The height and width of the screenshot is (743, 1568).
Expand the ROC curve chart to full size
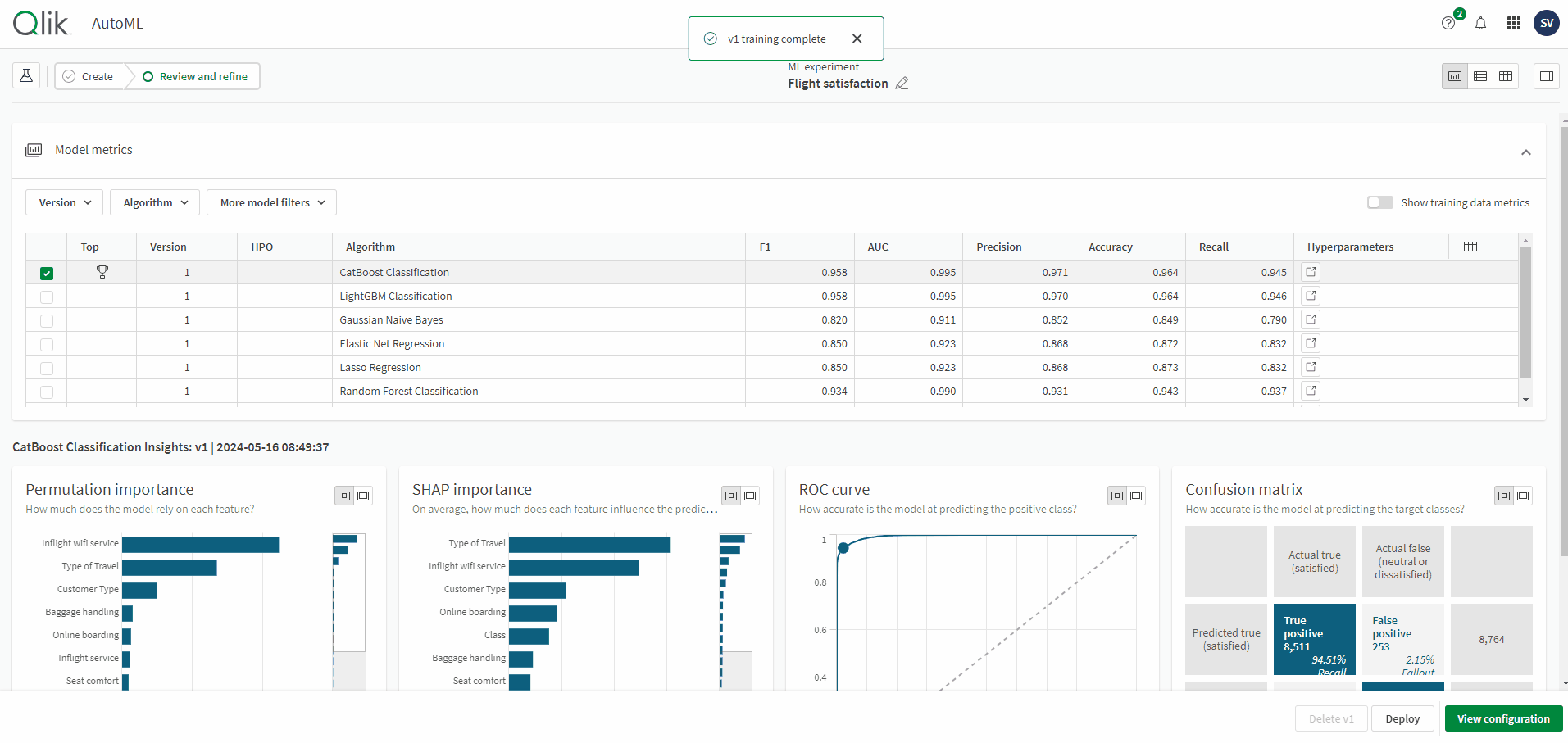[x=1136, y=496]
